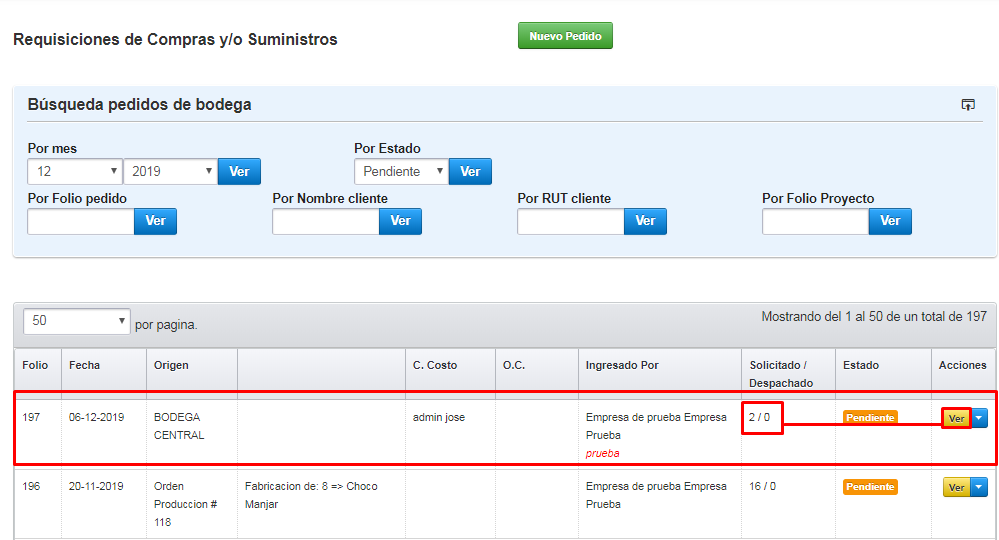Open the Por Estado dropdown set to Pendiente
The width and height of the screenshot is (999, 540).
click(401, 171)
